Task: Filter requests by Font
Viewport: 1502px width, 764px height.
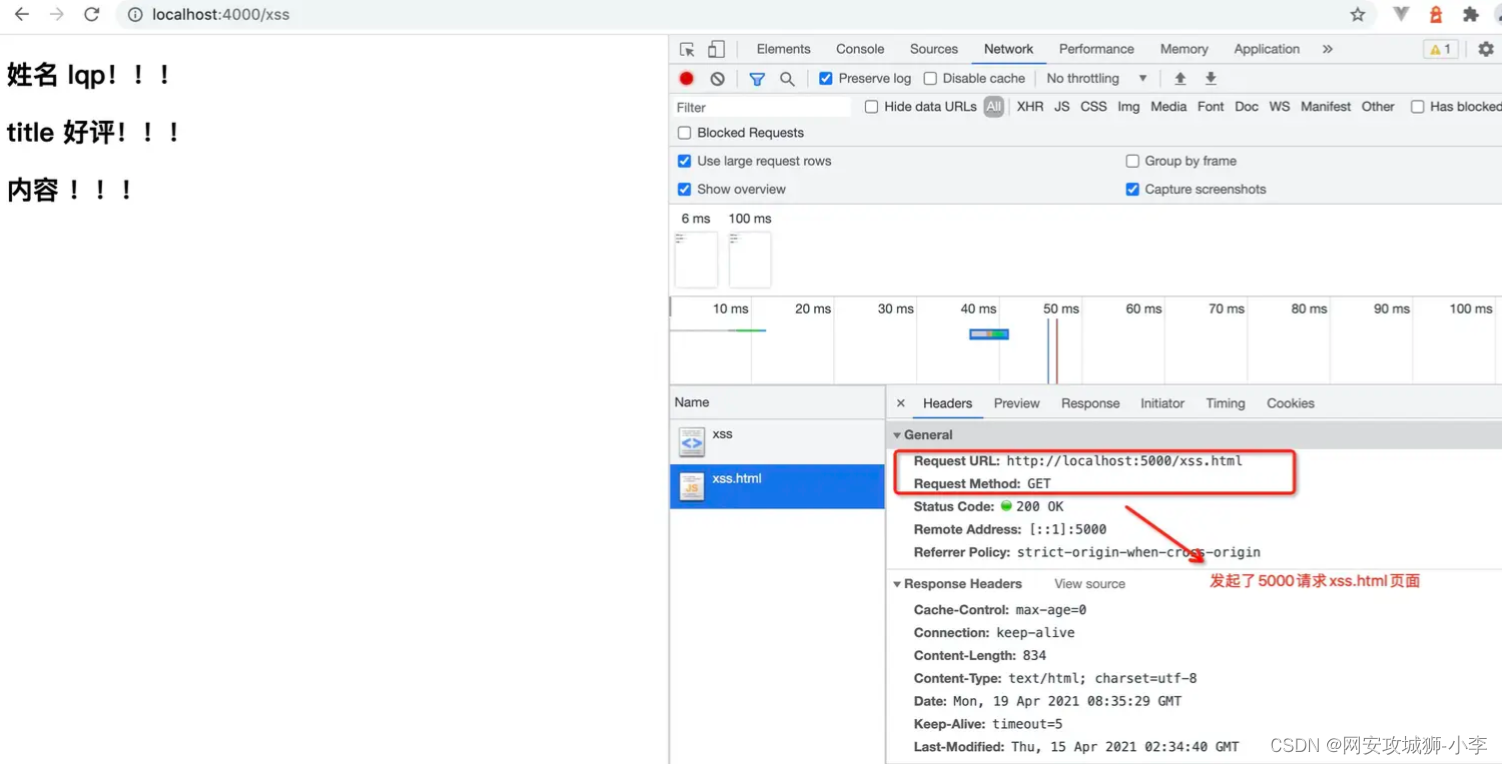Action: [x=1210, y=106]
